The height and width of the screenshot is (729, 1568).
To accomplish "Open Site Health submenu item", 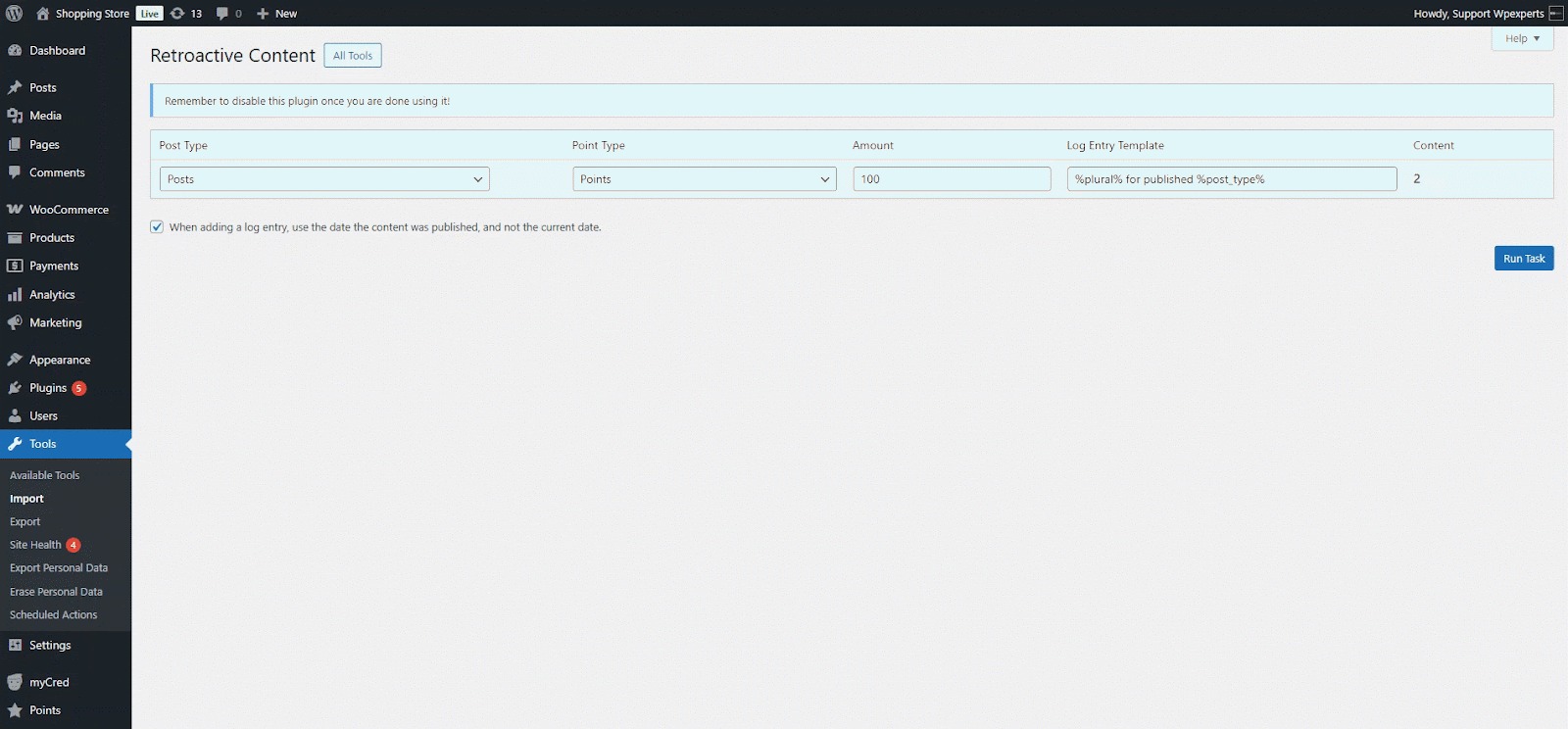I will tap(35, 545).
